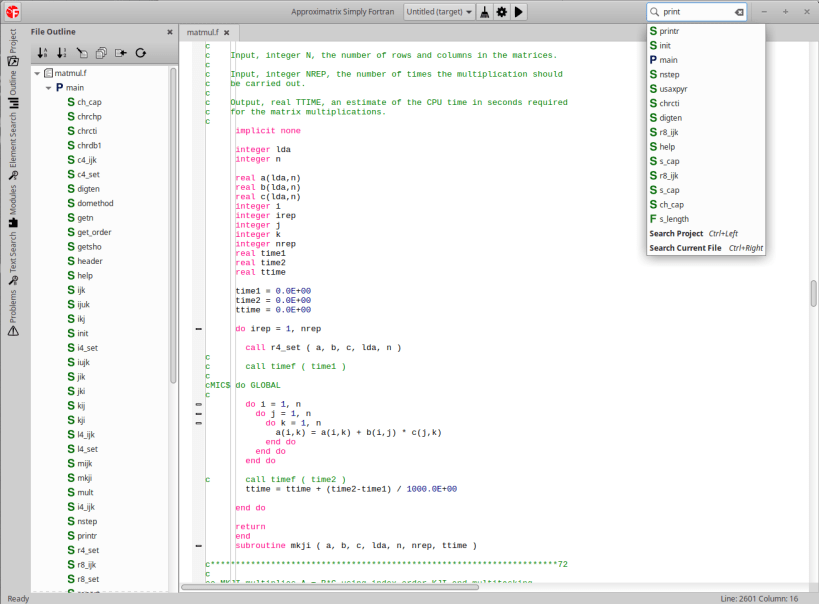Run the program using the play icon
The width and height of the screenshot is (819, 604).
point(520,11)
